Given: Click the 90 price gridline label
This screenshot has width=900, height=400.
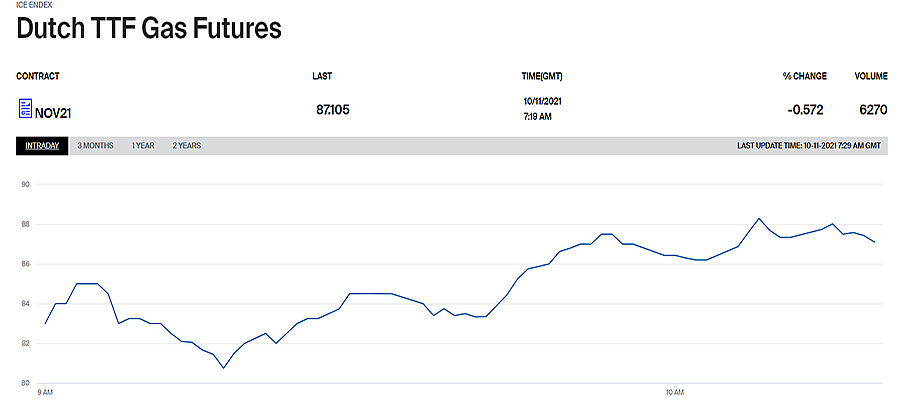Looking at the screenshot, I should 25,185.
